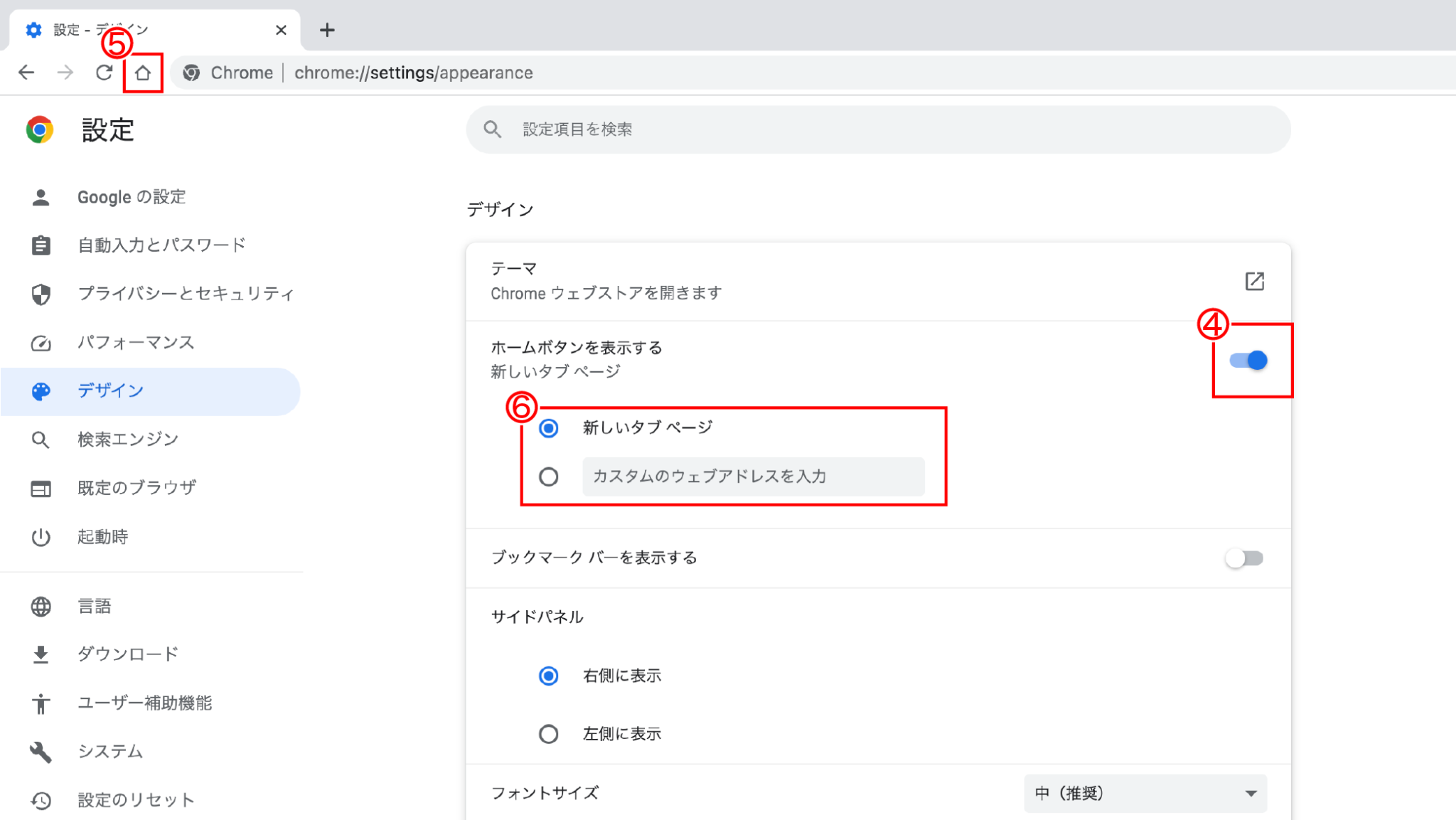Image resolution: width=1456 pixels, height=820 pixels.
Task: Toggle the ホームボタンを表示する switch
Action: [x=1248, y=361]
